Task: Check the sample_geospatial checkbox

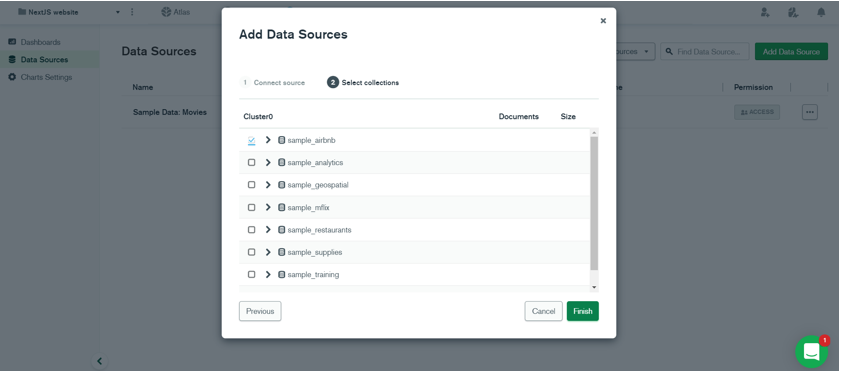Action: pyautogui.click(x=252, y=185)
